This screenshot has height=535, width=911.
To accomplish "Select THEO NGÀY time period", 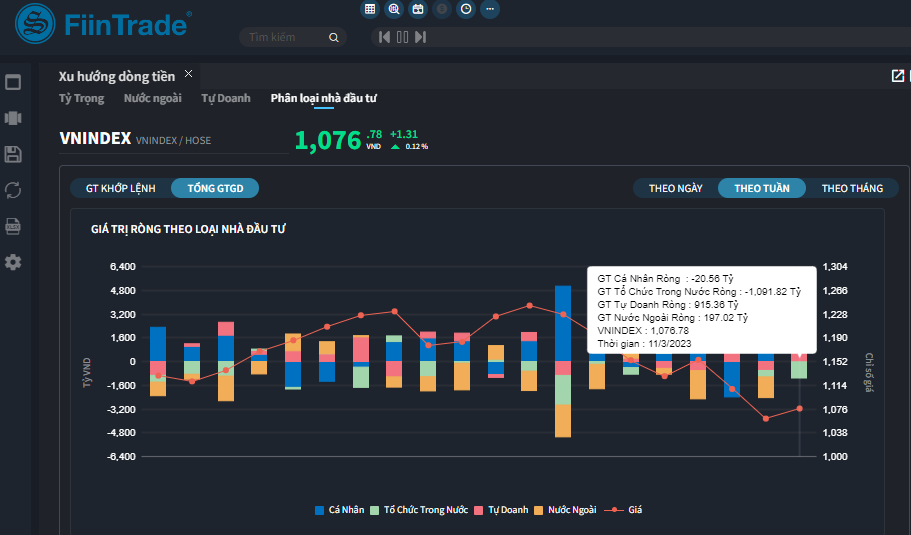I will click(x=675, y=188).
